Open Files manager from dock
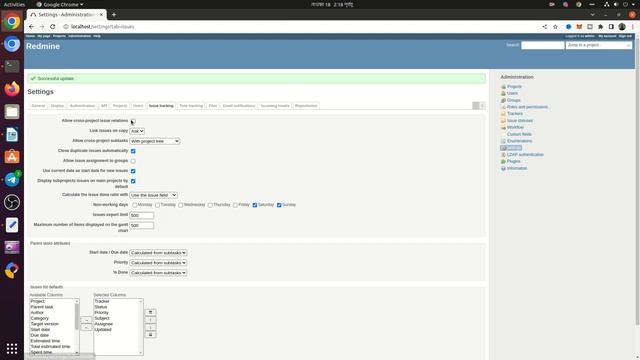 point(12,111)
